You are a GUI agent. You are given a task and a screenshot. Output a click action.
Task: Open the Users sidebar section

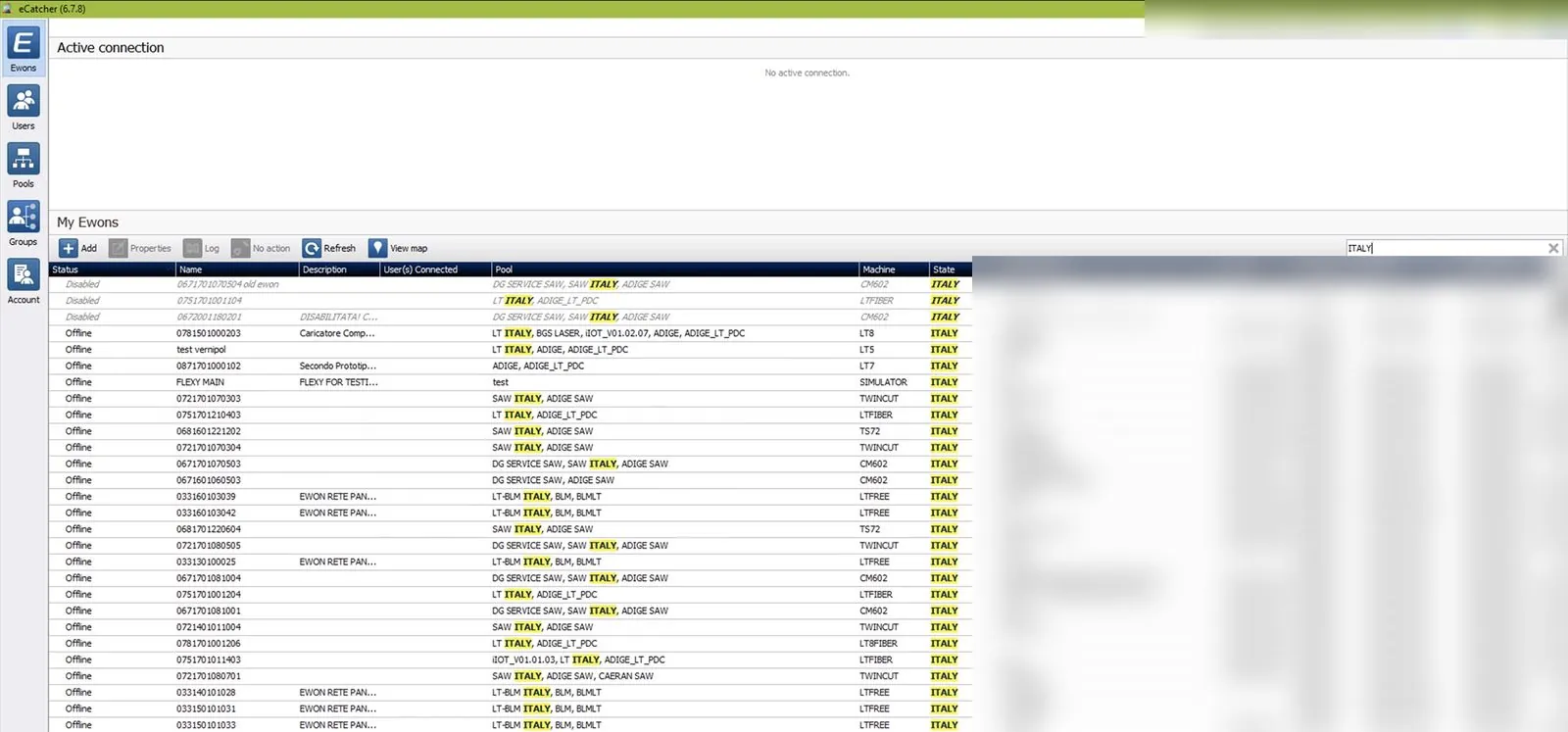coord(24,107)
